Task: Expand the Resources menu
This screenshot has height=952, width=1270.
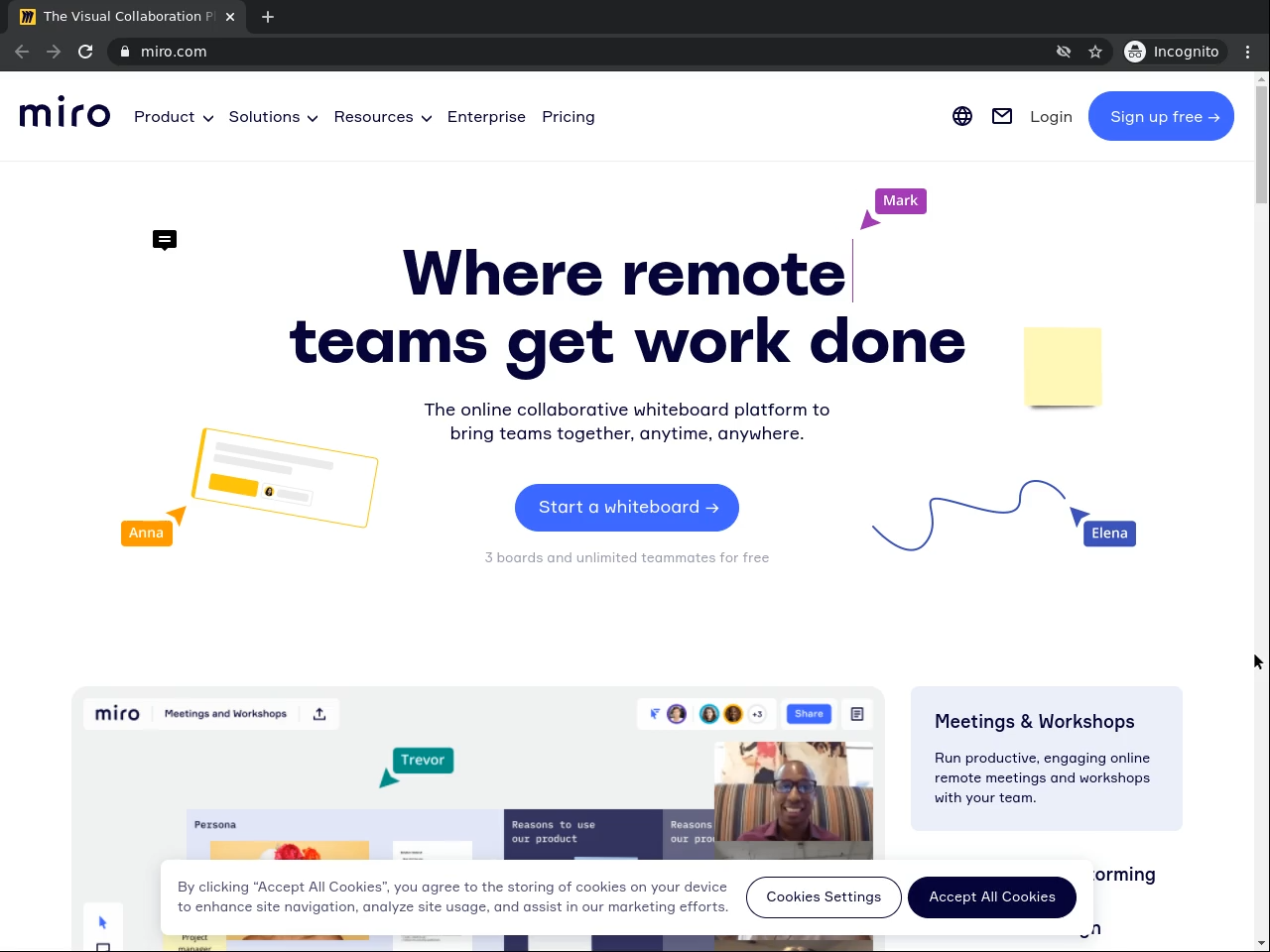Action: [383, 117]
